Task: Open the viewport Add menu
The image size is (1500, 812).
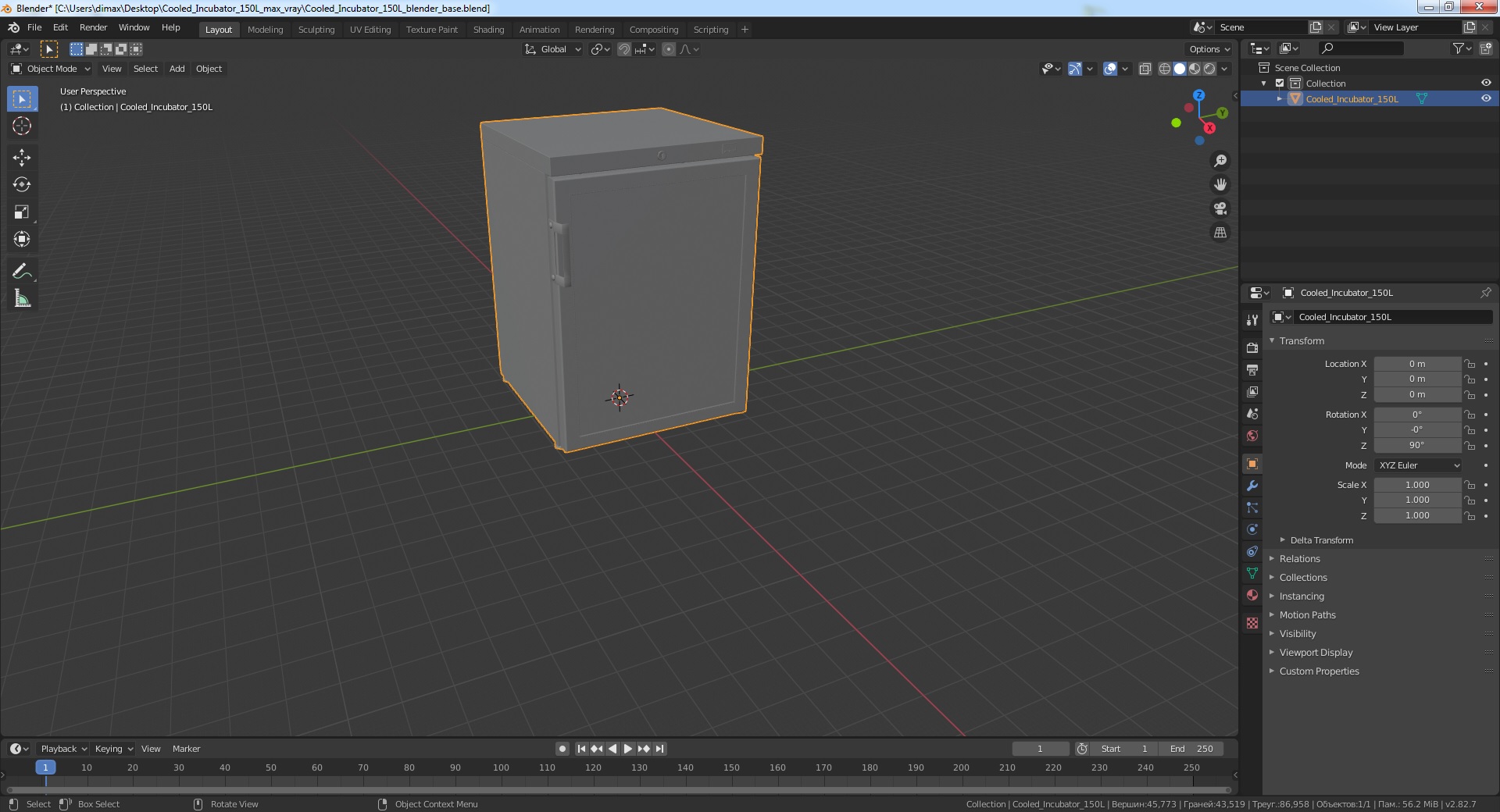Action: click(x=177, y=69)
